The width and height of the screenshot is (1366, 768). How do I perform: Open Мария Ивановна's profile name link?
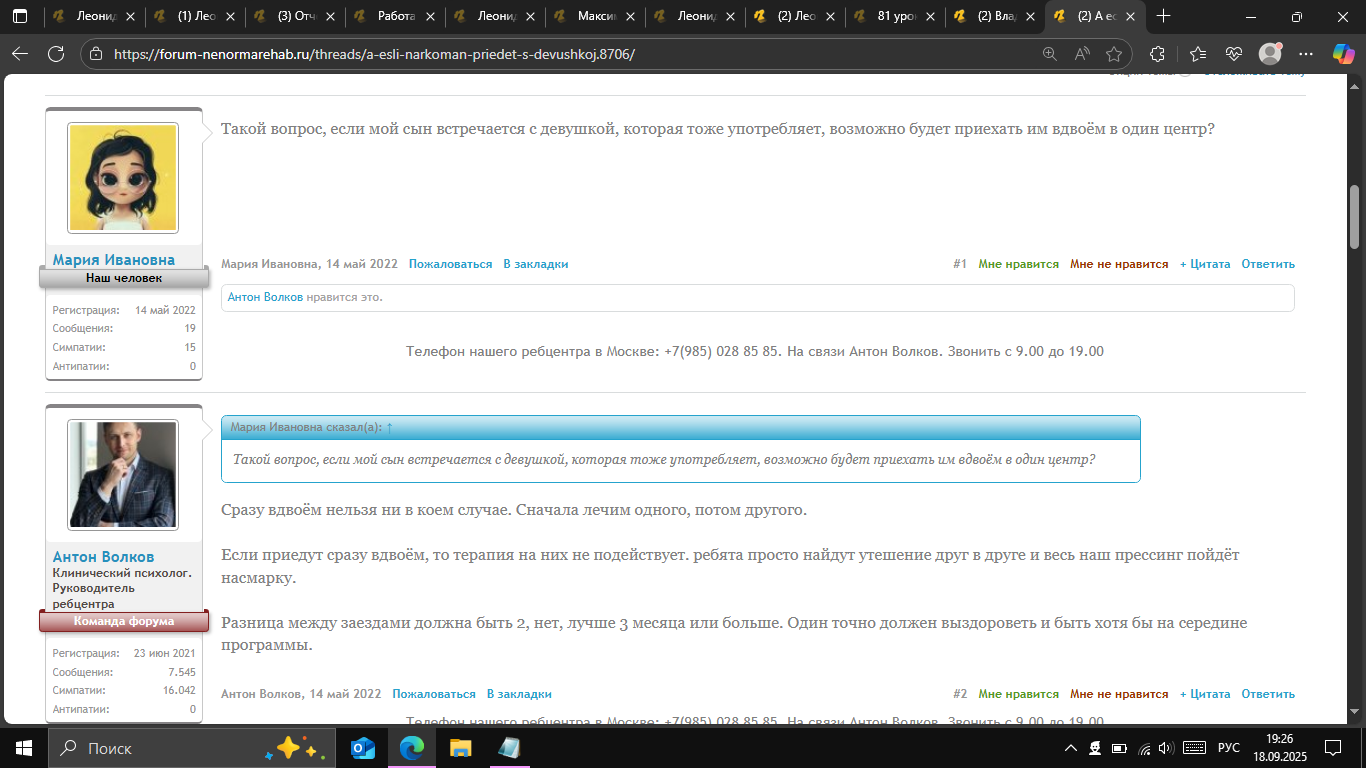pyautogui.click(x=113, y=260)
